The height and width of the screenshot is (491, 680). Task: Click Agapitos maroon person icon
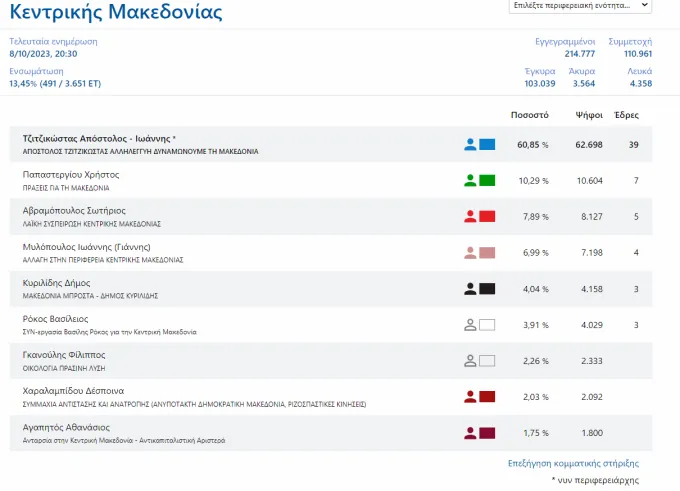(x=470, y=433)
